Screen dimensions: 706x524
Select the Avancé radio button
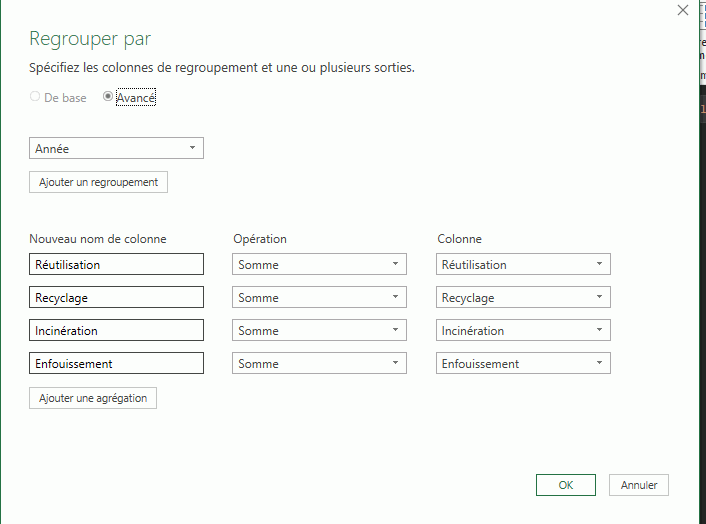(x=108, y=98)
